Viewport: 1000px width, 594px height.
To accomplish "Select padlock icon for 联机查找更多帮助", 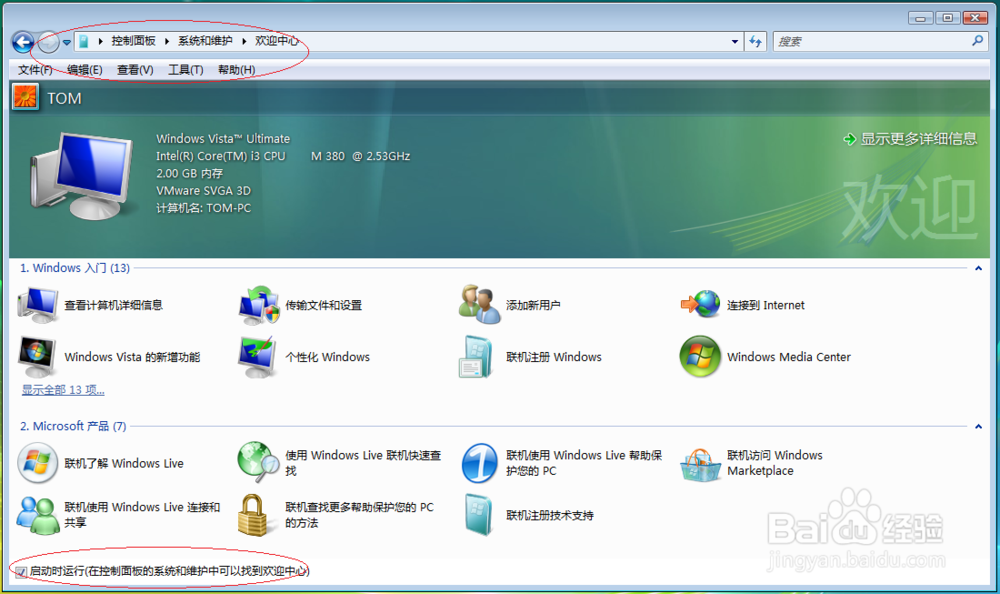I will (252, 515).
